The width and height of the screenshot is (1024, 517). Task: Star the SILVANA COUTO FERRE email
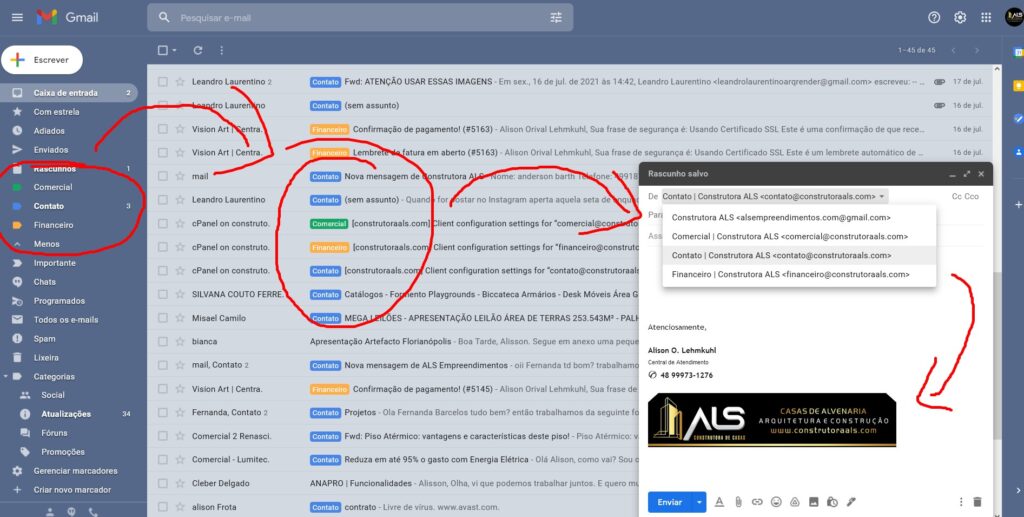point(180,294)
